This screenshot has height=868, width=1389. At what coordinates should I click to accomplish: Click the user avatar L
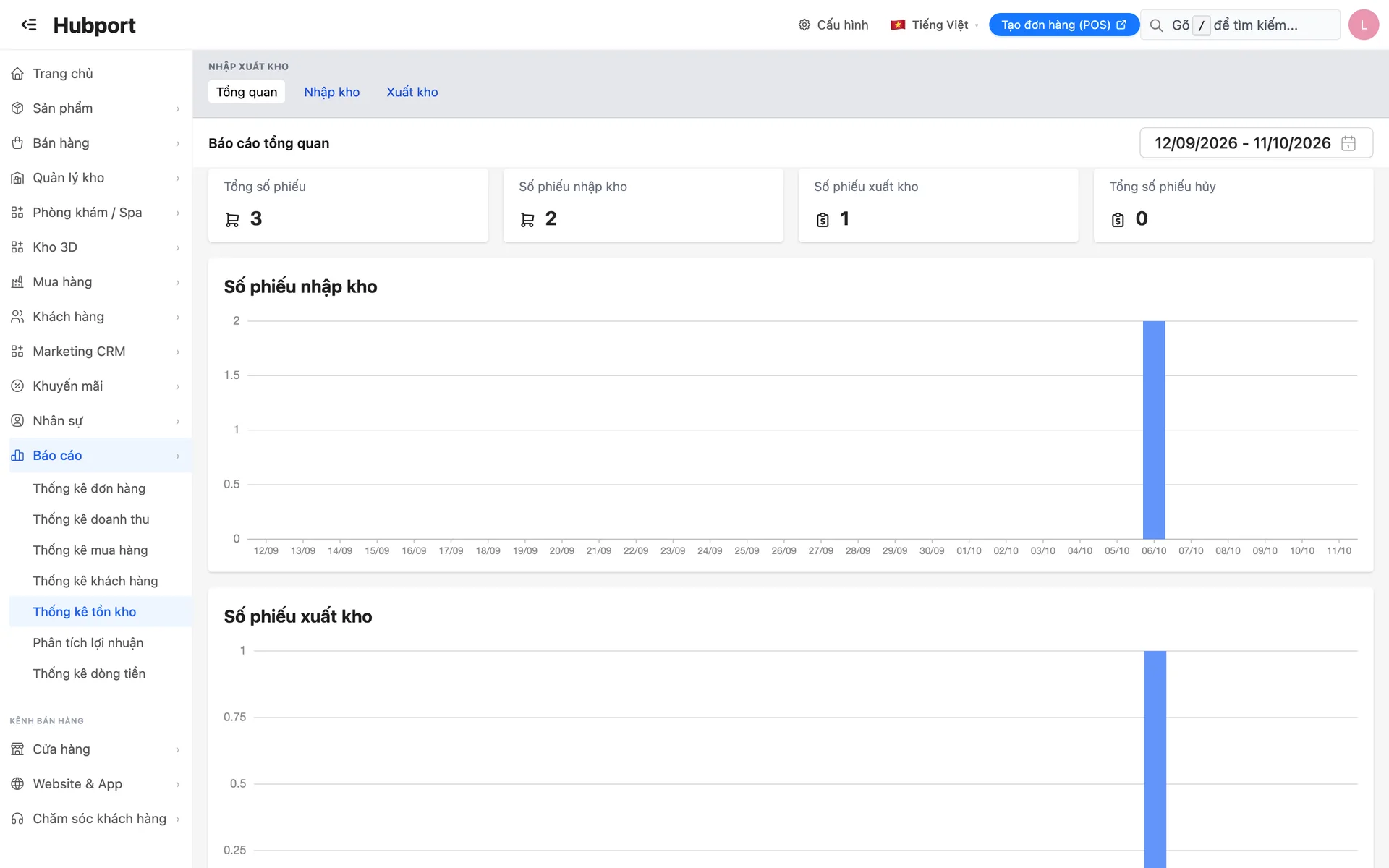tap(1364, 25)
